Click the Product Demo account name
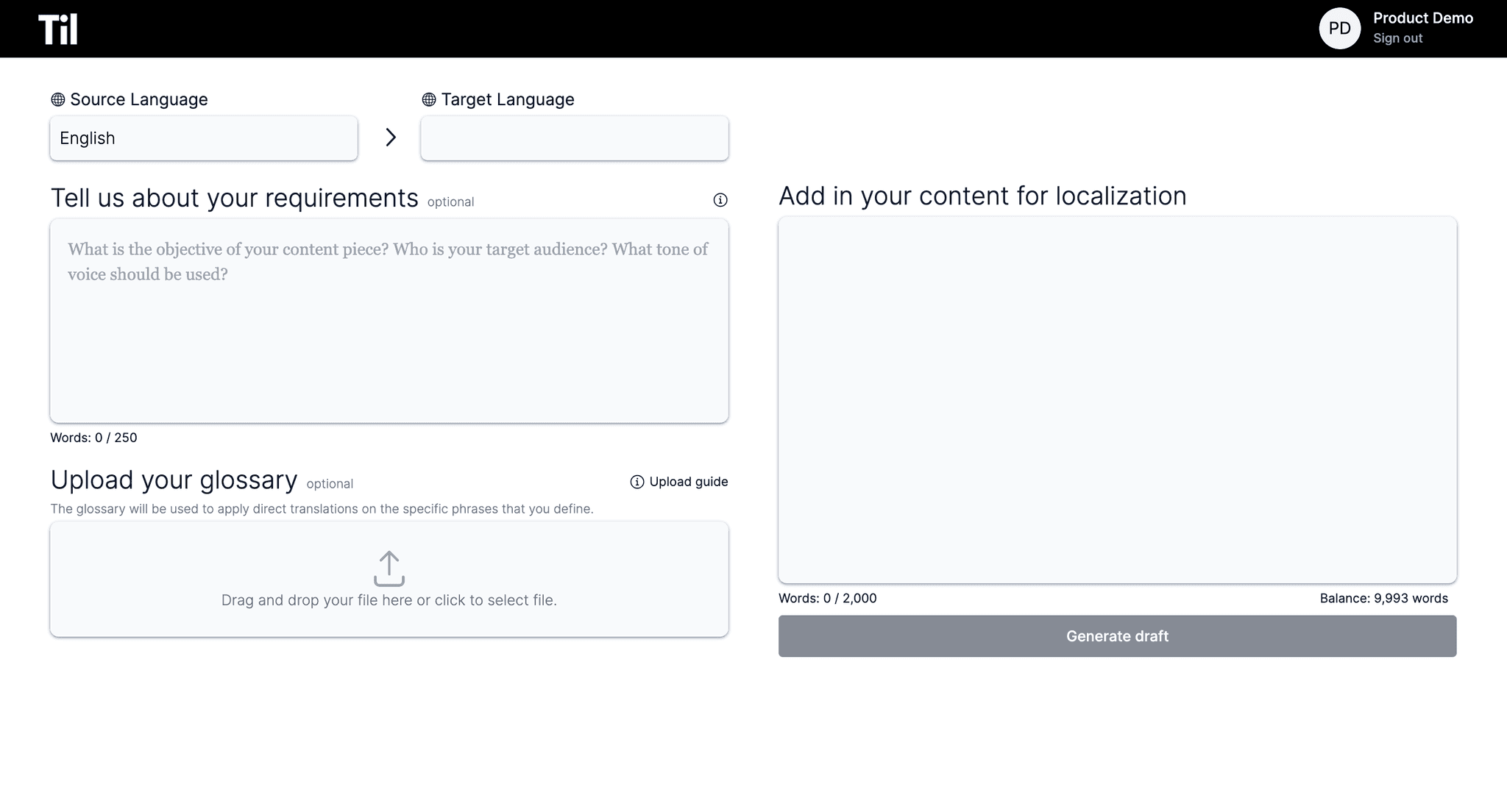Screen dimensions: 1507x812 point(1422,18)
